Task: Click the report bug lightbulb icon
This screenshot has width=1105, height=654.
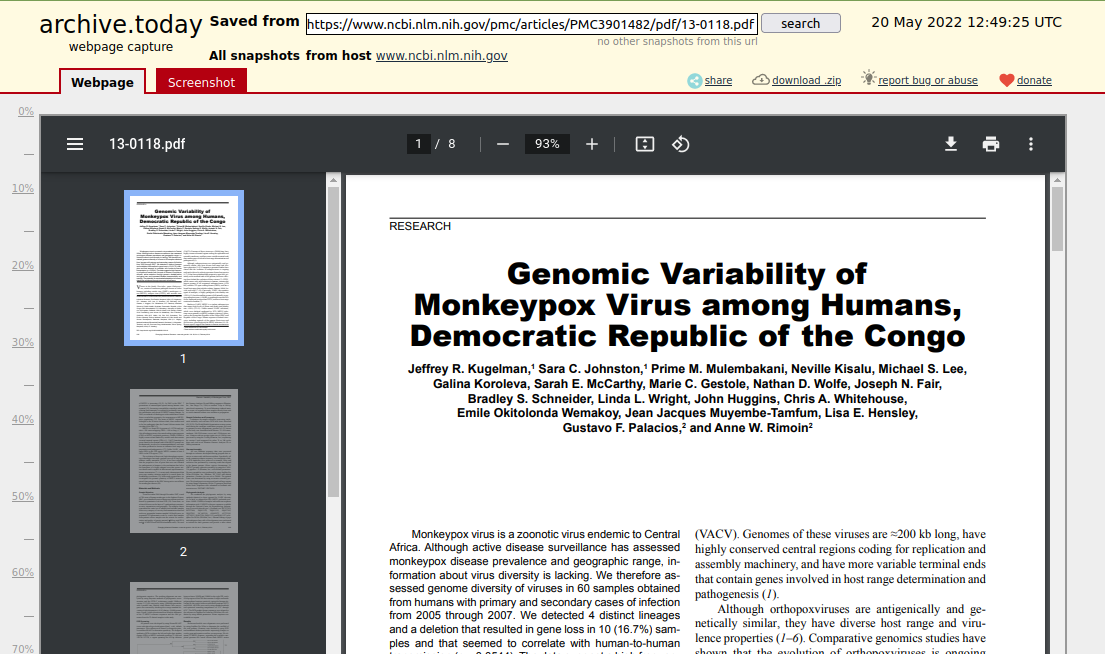Action: click(868, 78)
